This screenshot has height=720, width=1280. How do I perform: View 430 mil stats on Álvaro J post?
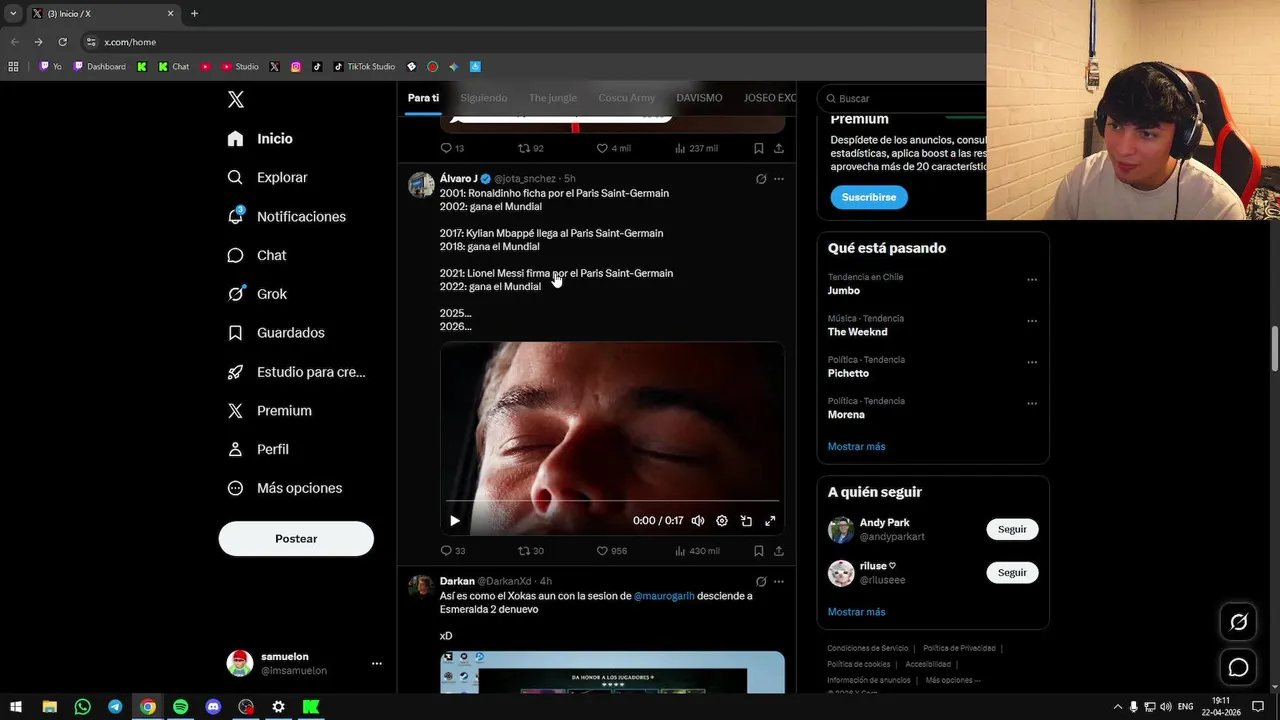[697, 551]
